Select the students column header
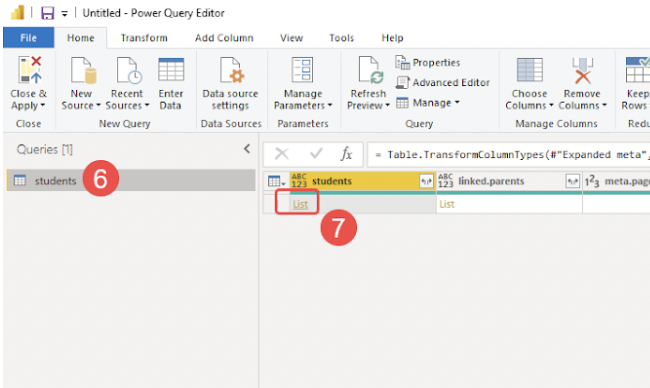 click(363, 181)
